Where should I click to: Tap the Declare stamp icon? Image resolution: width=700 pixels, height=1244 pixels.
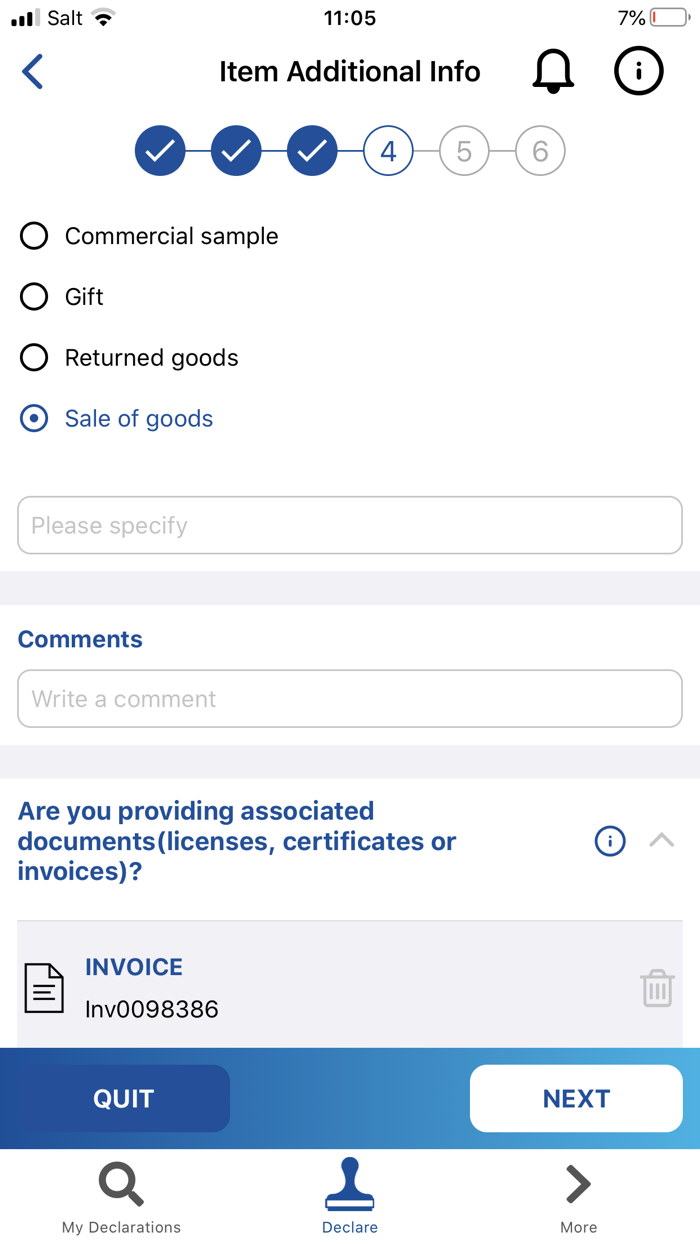[350, 1183]
